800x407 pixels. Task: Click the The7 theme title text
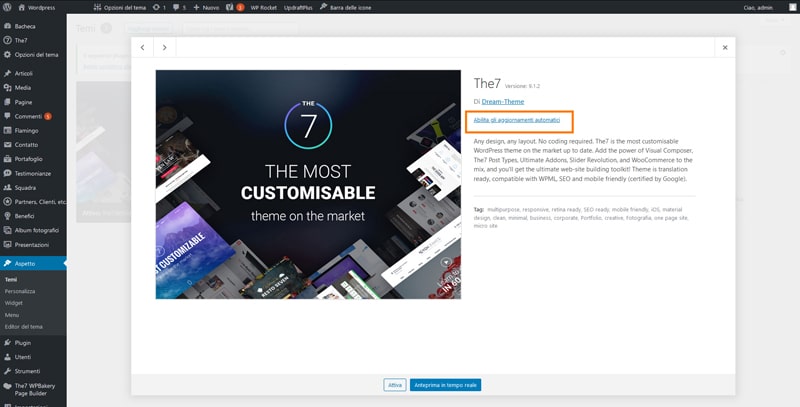(x=487, y=83)
